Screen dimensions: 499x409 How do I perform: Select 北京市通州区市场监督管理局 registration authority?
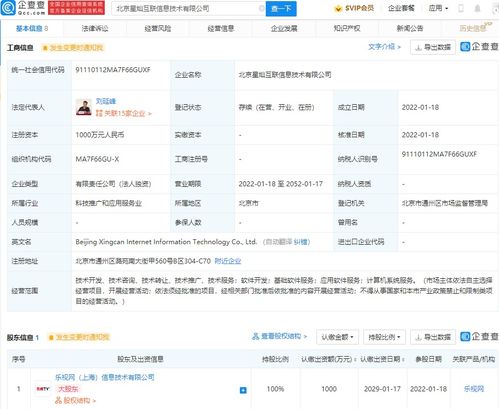[x=445, y=203]
